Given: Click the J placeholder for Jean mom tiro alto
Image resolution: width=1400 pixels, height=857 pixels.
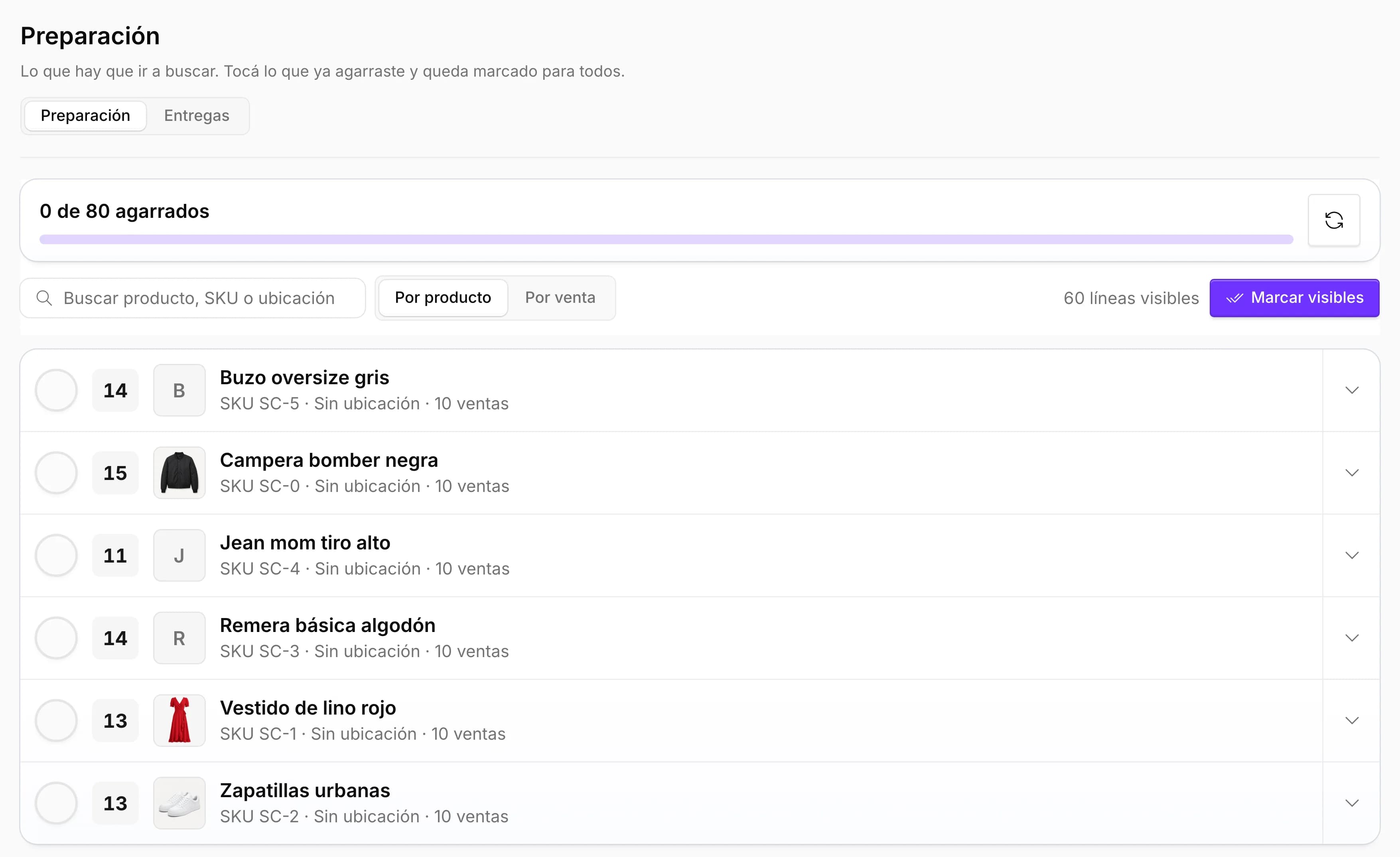Looking at the screenshot, I should tap(179, 555).
